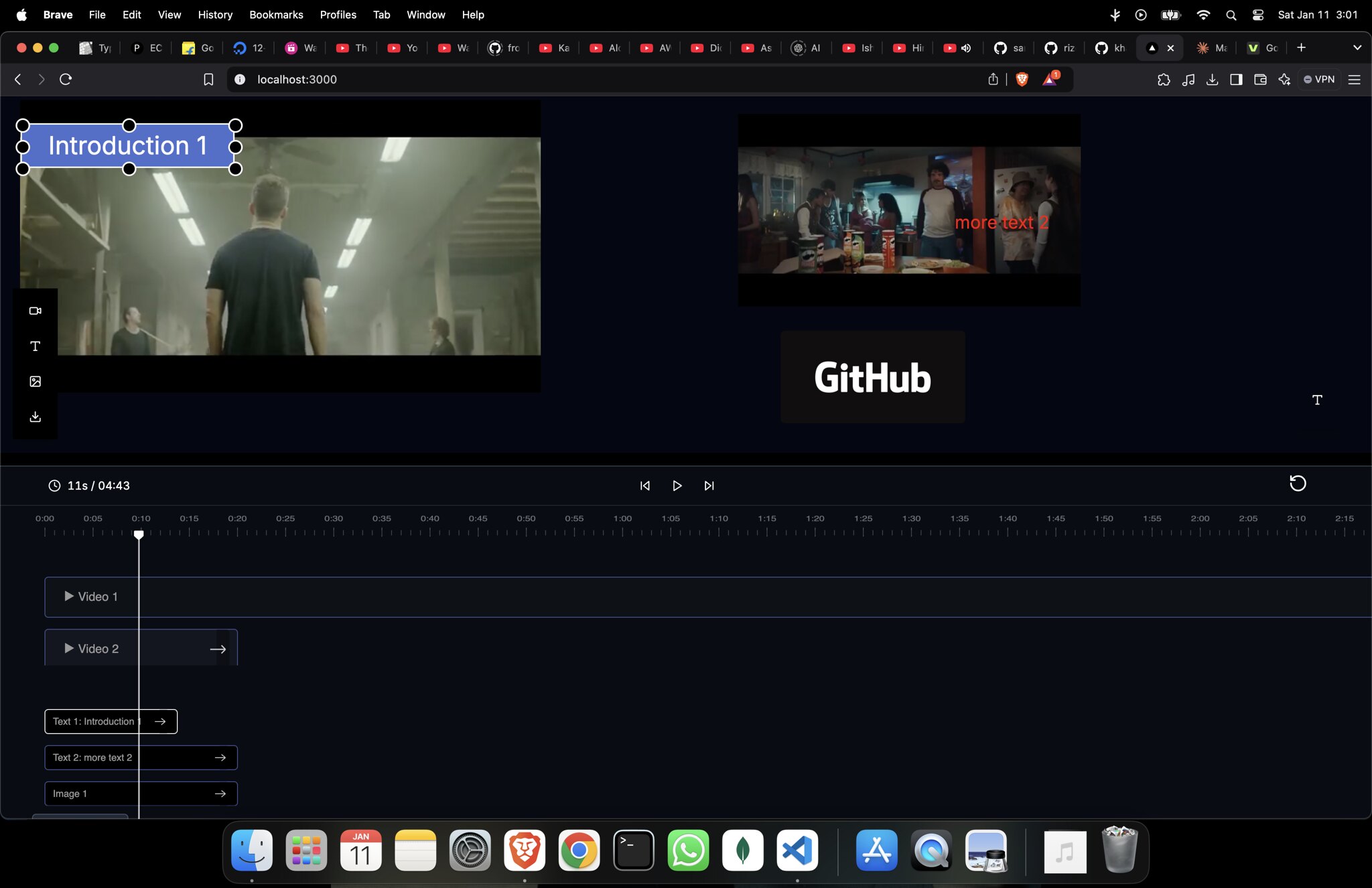Open macOS Control Center icon
Viewport: 1372px width, 888px height.
tap(1258, 15)
